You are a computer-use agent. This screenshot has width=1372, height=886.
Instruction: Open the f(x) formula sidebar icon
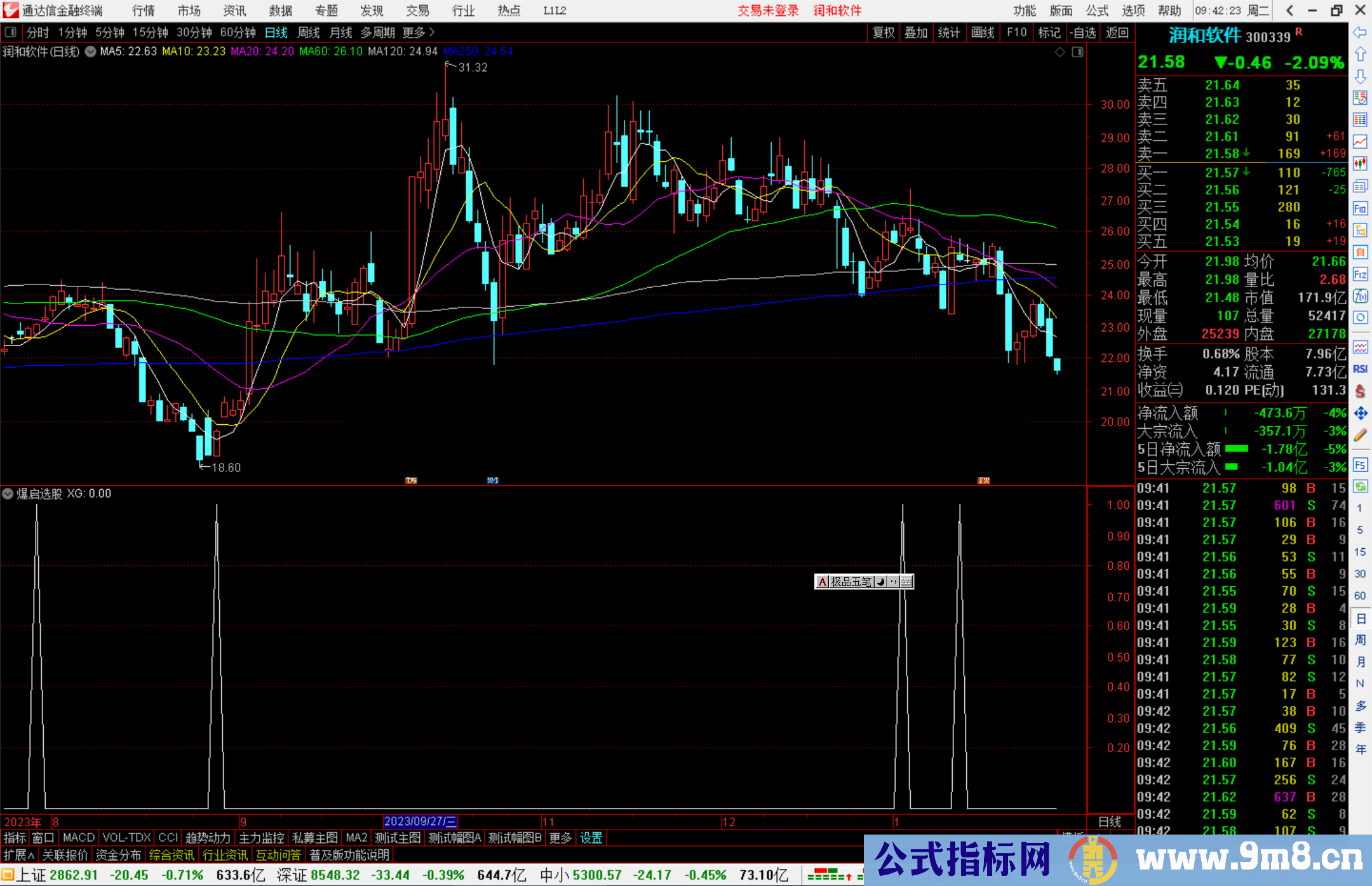[1360, 296]
